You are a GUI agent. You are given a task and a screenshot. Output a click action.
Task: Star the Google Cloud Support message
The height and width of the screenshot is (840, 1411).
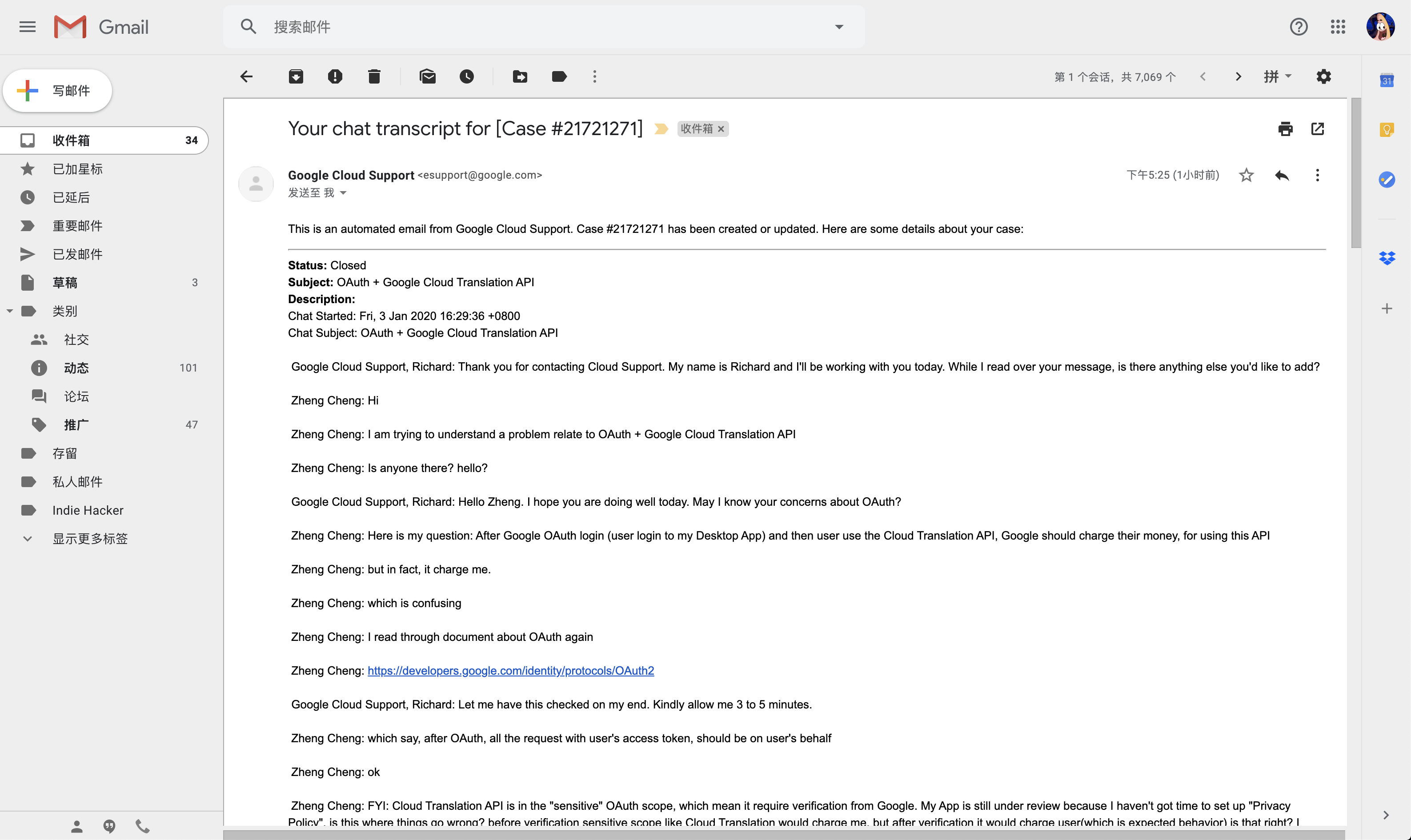(1247, 176)
